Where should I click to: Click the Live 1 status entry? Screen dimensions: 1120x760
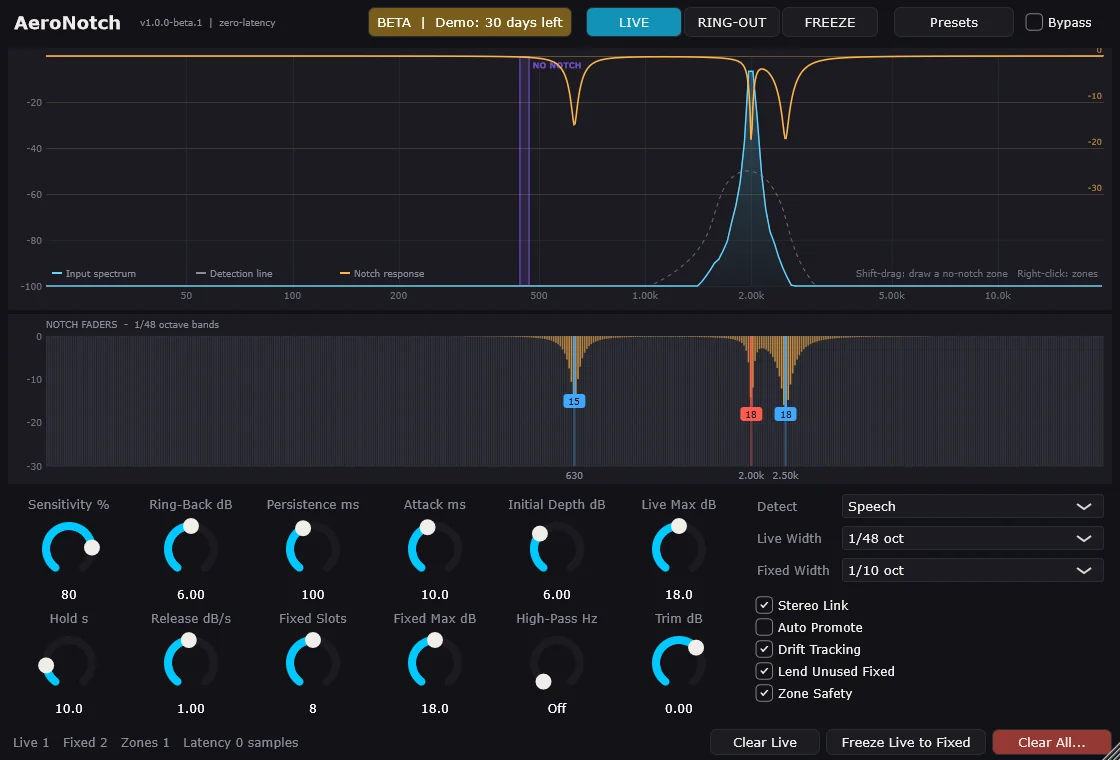point(31,743)
